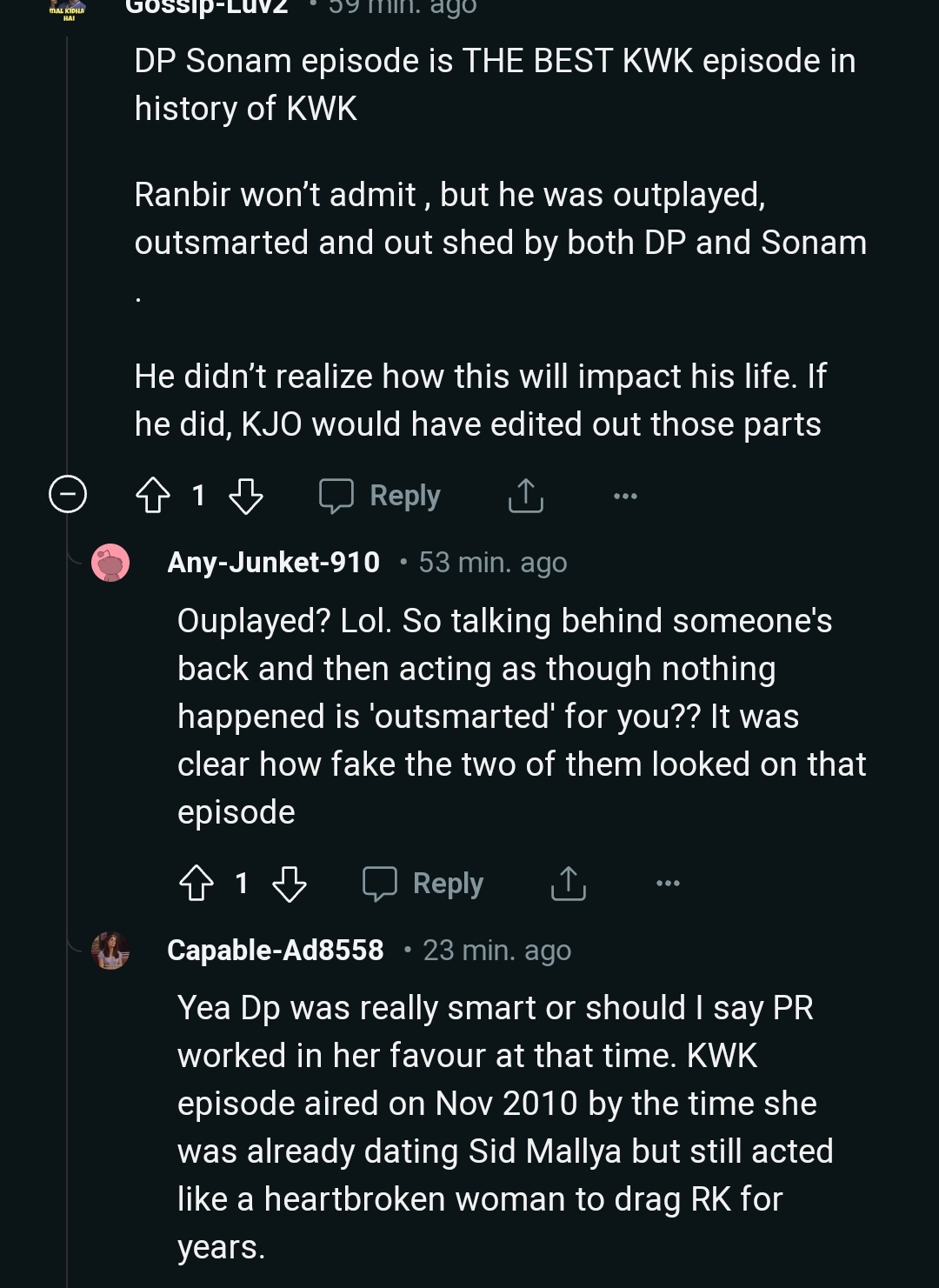Click the comment icon beside Gossip-Luv2's Reply
Viewport: 939px width, 1288px height.
click(x=336, y=496)
